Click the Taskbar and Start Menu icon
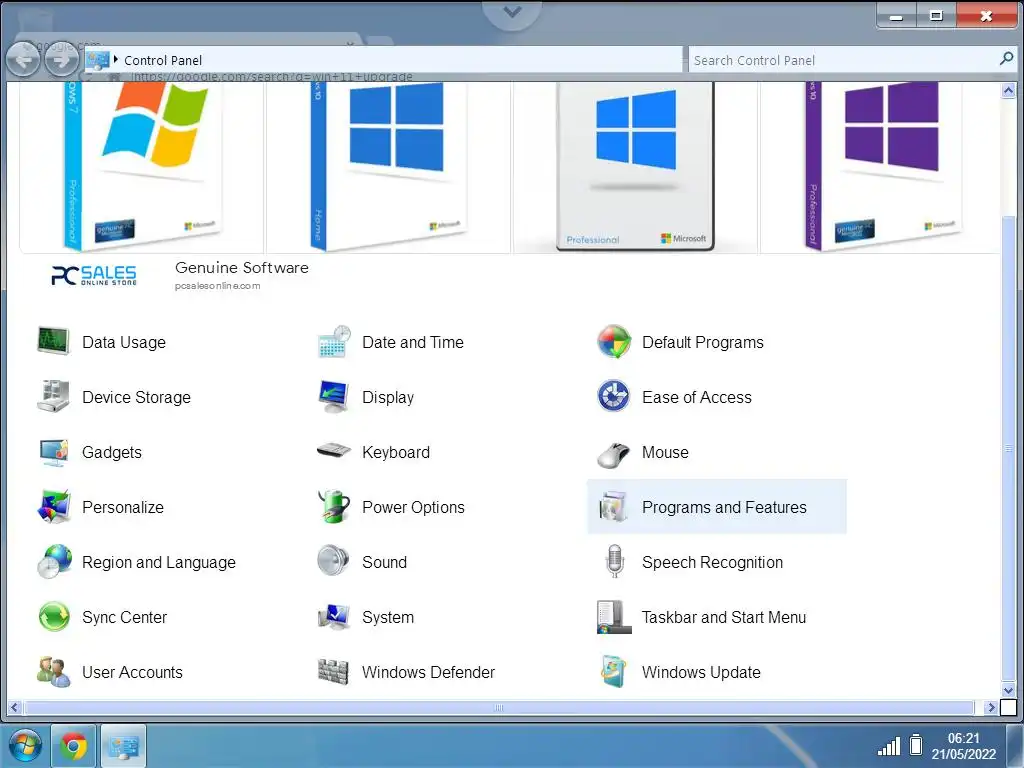The height and width of the screenshot is (768, 1024). click(x=614, y=617)
